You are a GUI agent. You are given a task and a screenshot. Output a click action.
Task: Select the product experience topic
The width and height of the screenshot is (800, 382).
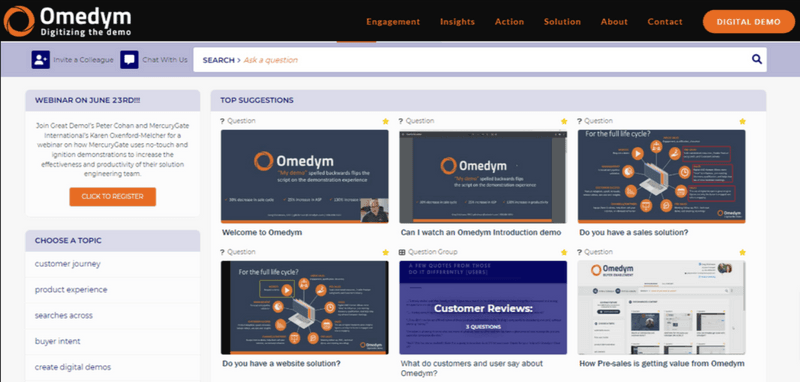pyautogui.click(x=71, y=290)
